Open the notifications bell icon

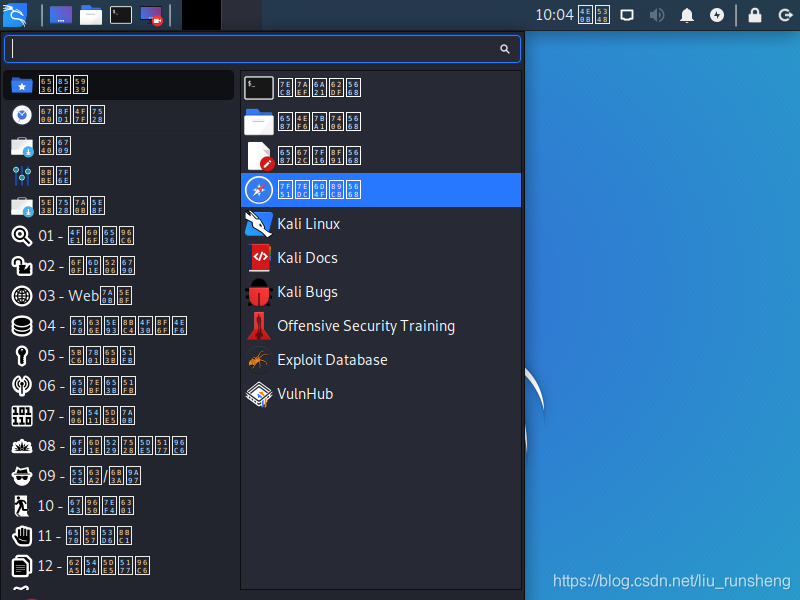click(687, 15)
